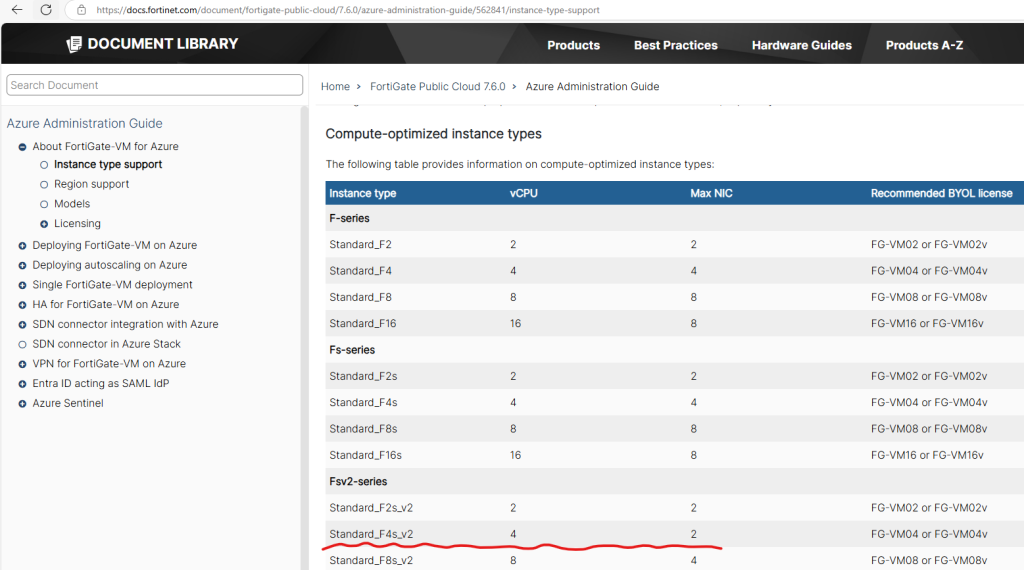
Task: Select the Region support bullet
Action: 44,185
